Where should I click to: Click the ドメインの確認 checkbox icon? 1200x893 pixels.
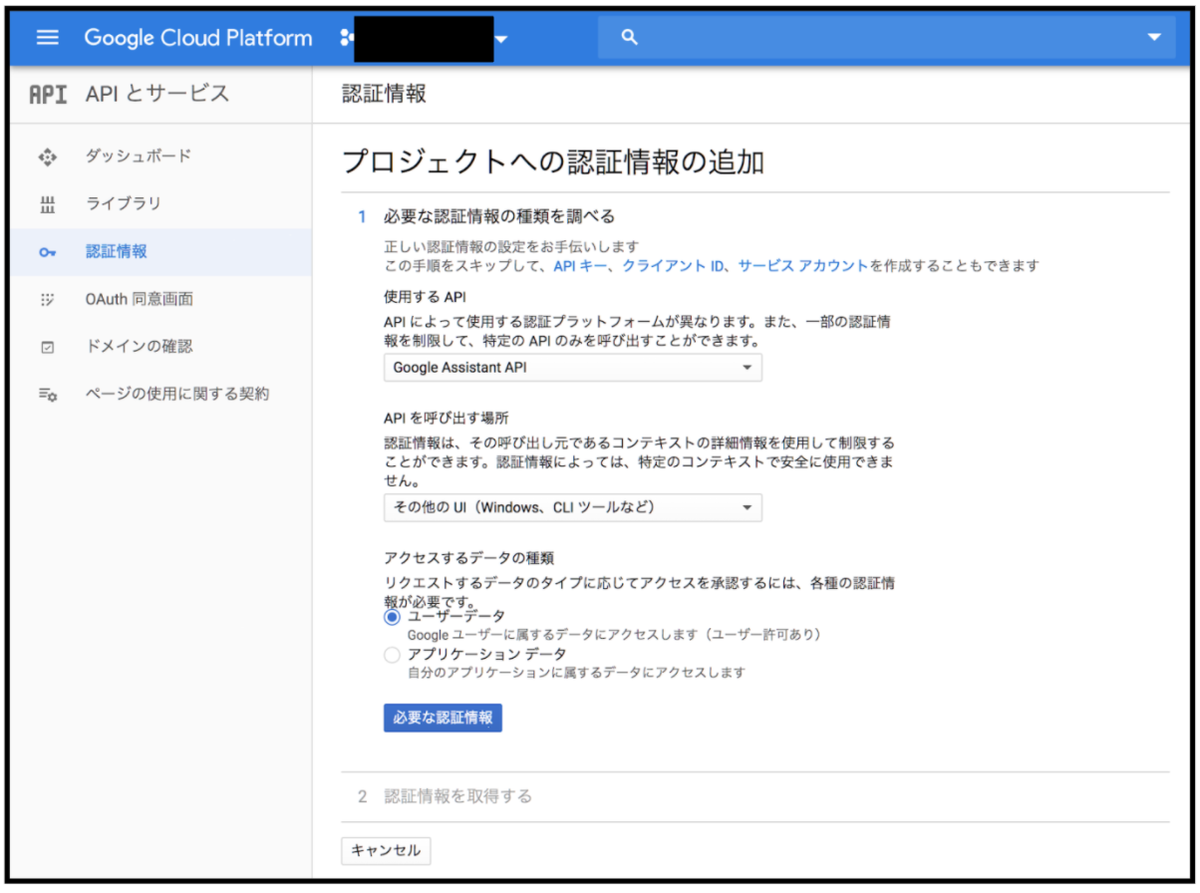[47, 348]
